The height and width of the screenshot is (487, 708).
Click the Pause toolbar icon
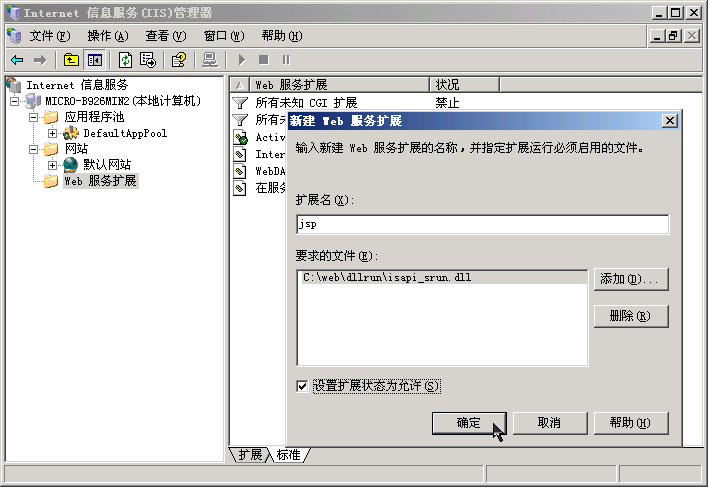tap(286, 60)
